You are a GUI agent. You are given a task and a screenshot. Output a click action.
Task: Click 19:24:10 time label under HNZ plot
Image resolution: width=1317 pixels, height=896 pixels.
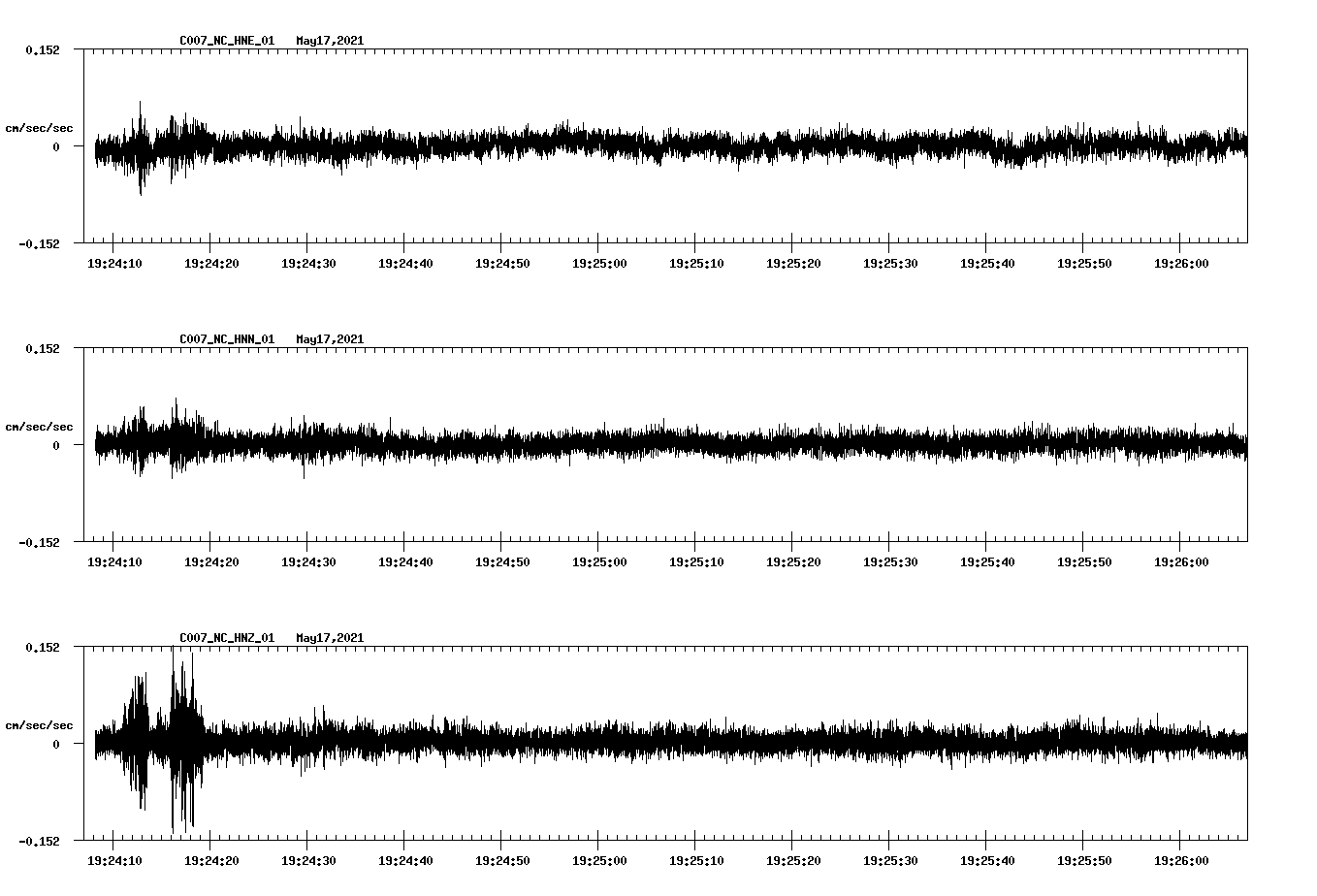[114, 860]
